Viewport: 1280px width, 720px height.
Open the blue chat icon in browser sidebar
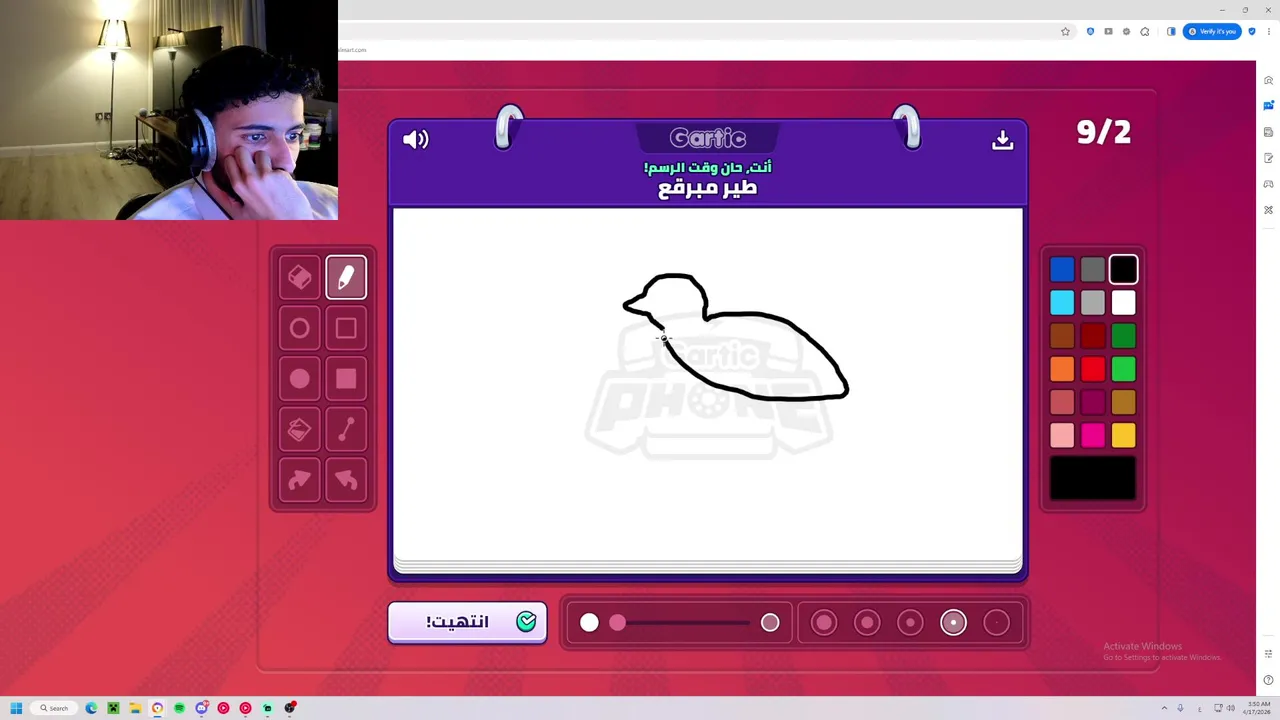[x=1268, y=106]
